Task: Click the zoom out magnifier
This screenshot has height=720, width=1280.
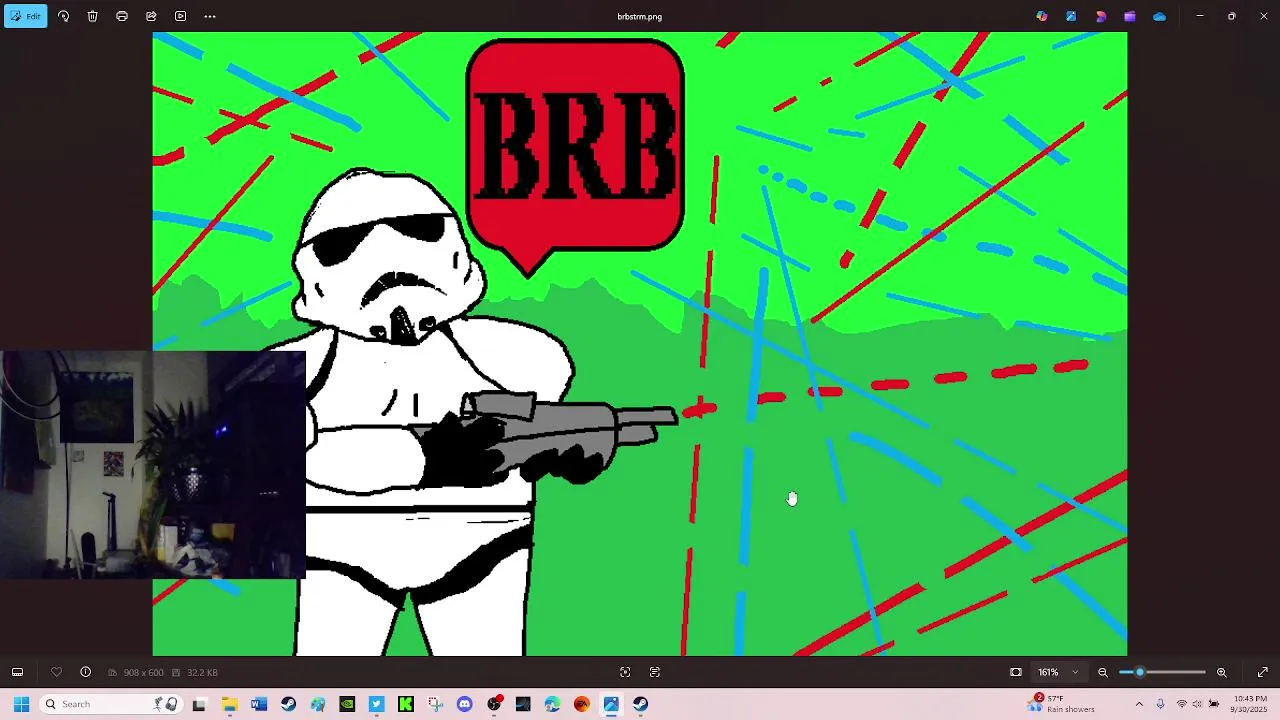Action: (1103, 672)
